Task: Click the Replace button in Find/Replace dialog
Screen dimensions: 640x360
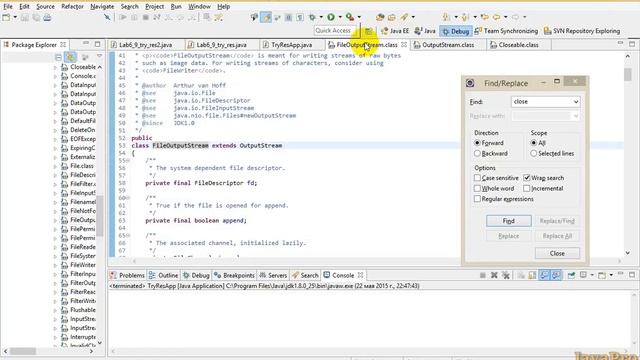Action: click(x=509, y=236)
